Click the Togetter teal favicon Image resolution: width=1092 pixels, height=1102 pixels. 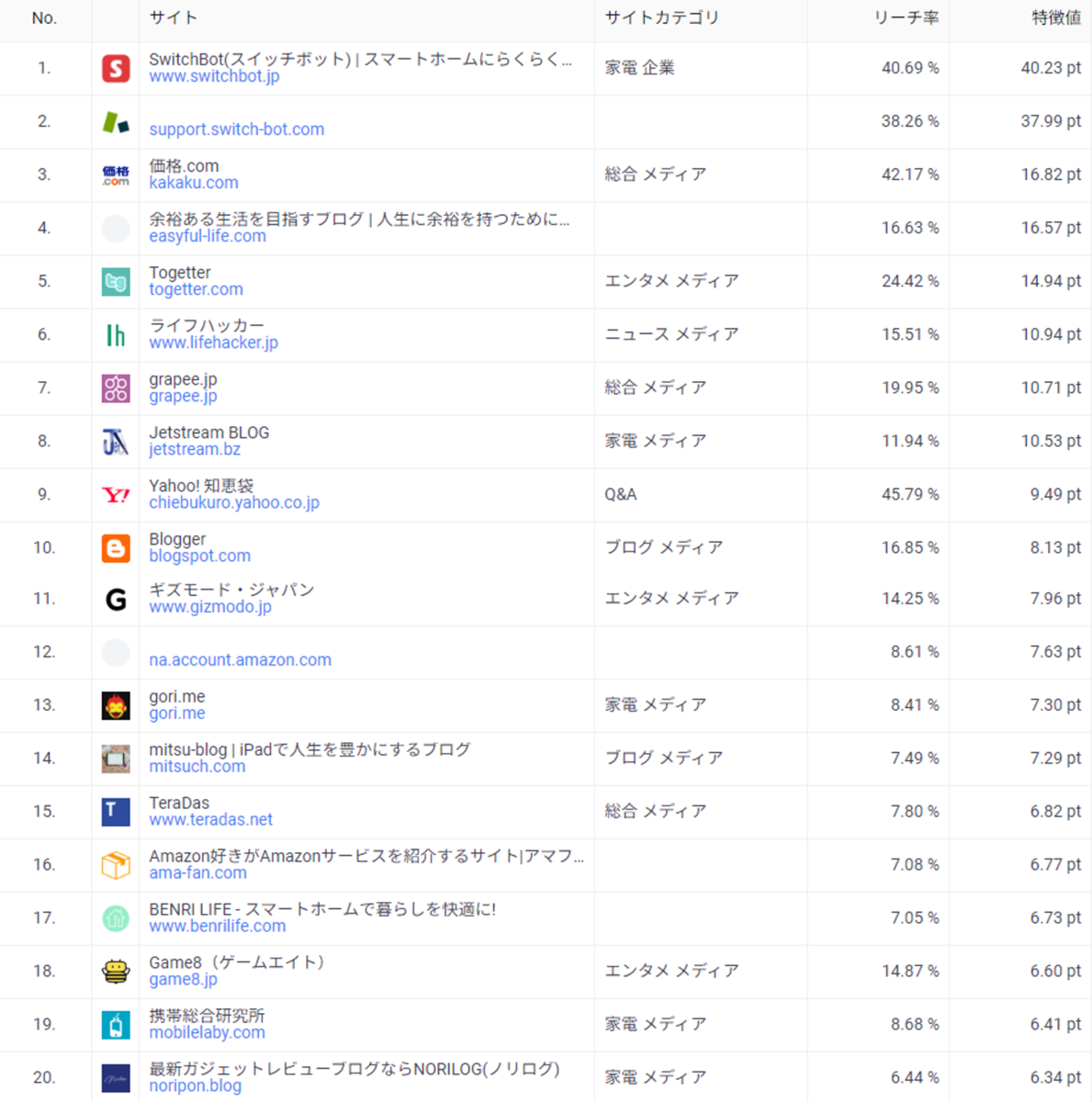(116, 281)
